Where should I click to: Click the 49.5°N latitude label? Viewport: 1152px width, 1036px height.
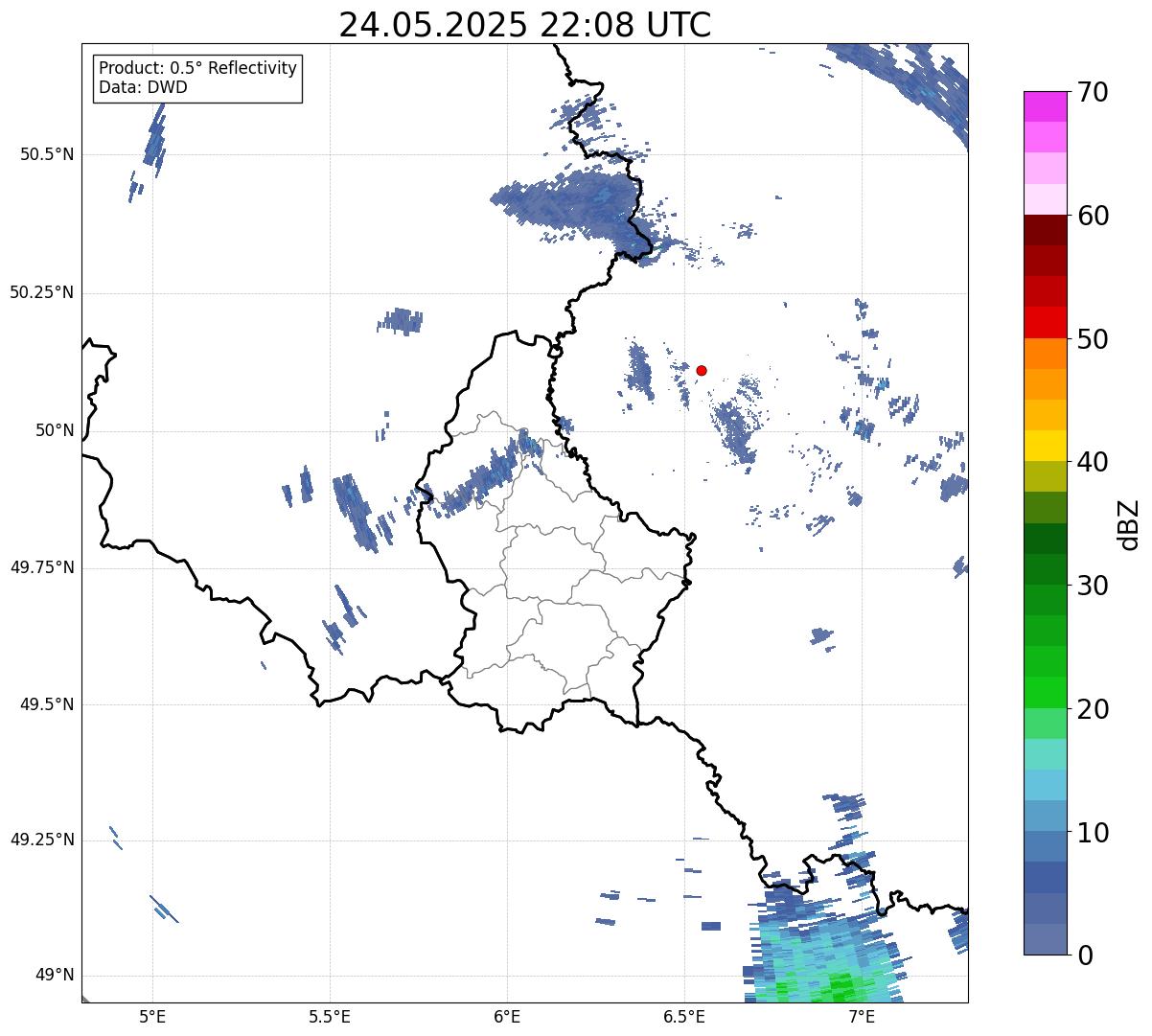coord(47,704)
